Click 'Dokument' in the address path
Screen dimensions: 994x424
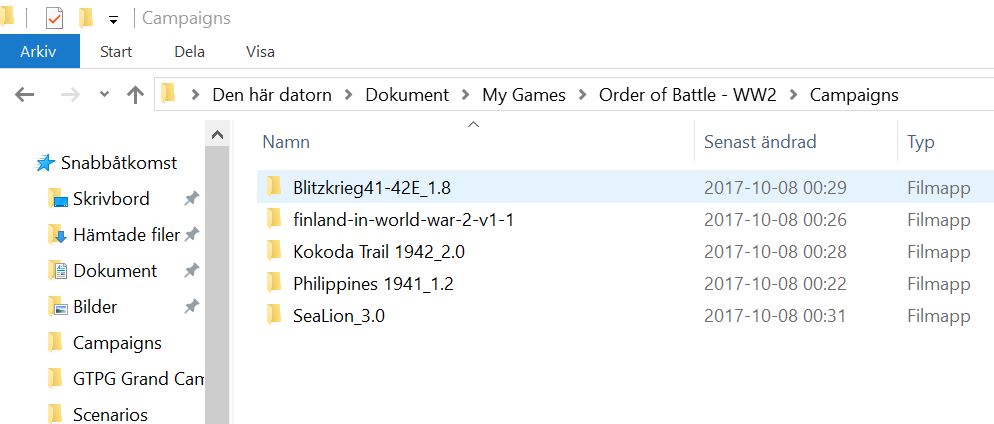[x=407, y=95]
